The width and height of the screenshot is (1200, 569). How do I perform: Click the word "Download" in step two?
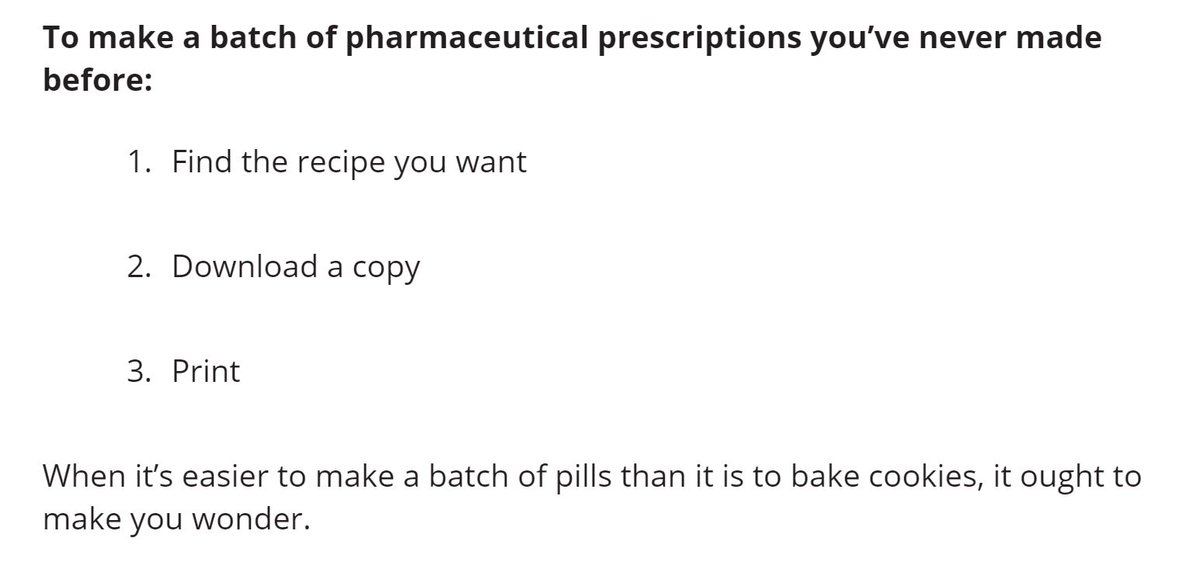click(x=245, y=267)
